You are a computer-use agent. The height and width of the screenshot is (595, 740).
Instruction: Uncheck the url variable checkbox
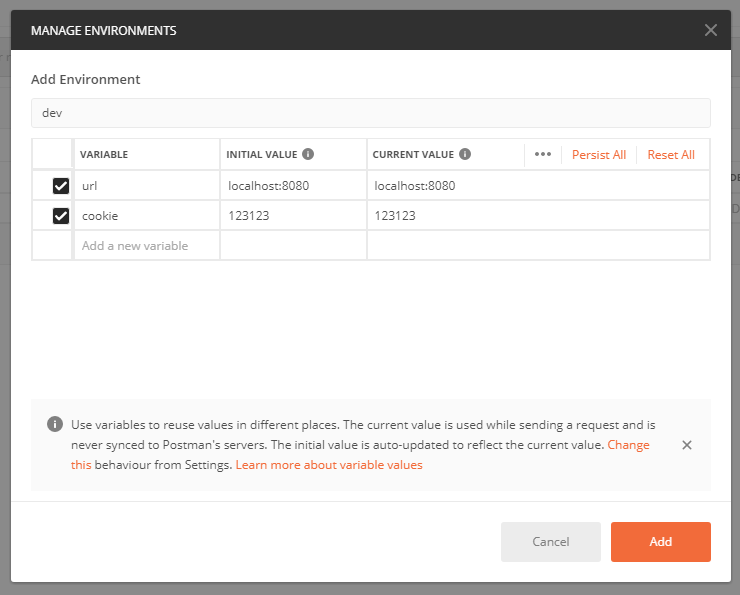click(61, 186)
